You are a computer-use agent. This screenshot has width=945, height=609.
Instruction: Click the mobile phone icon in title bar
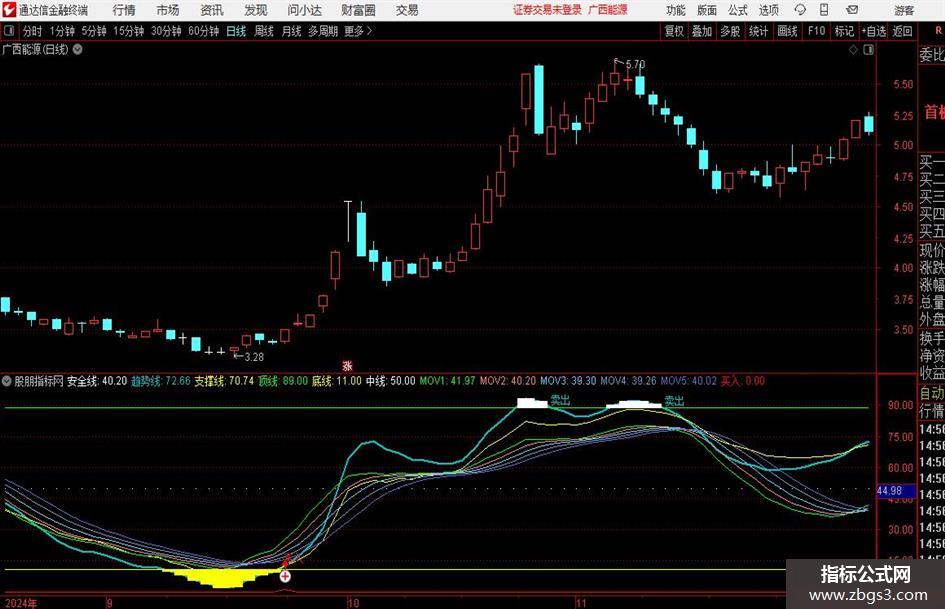(x=824, y=10)
